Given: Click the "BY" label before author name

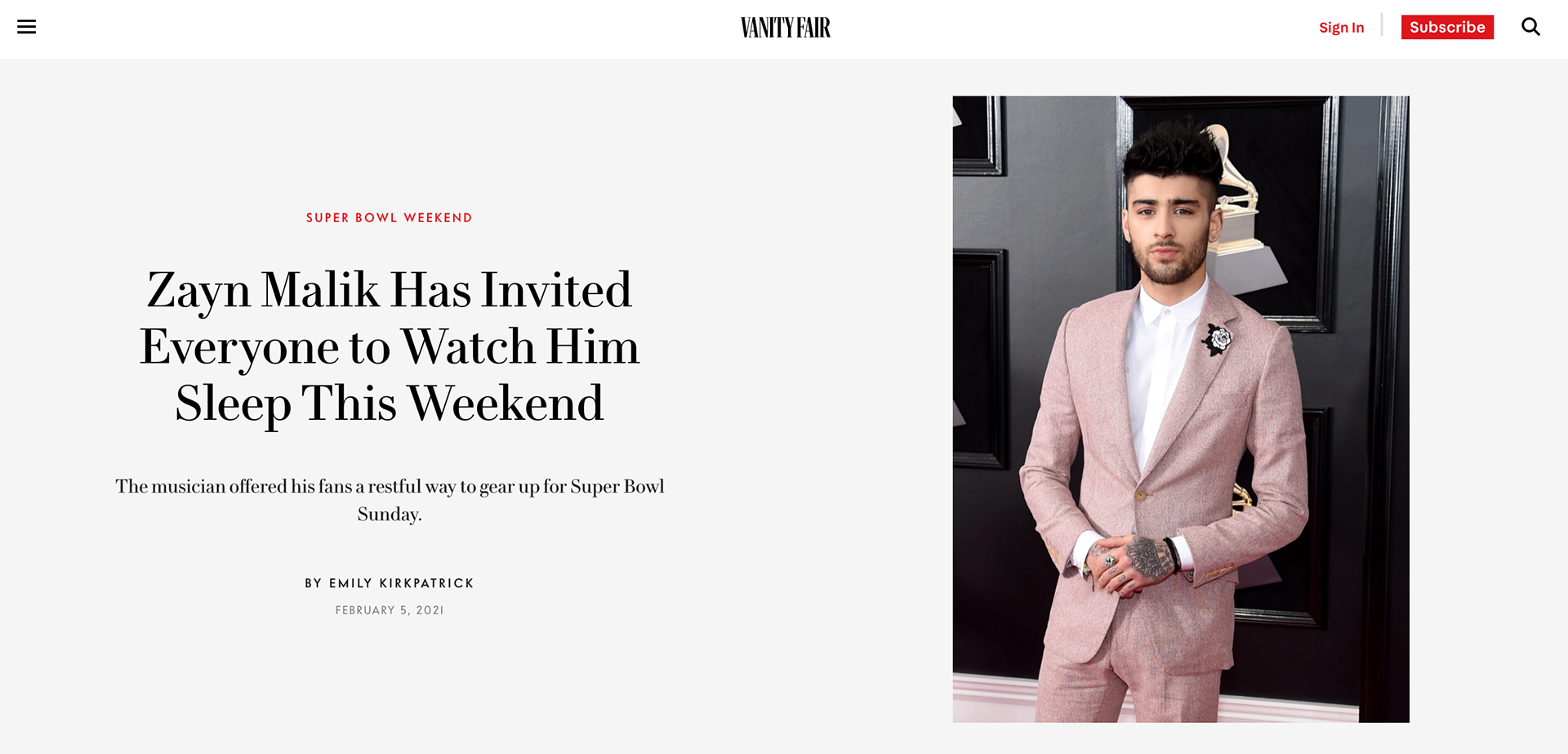Looking at the screenshot, I should tap(314, 583).
